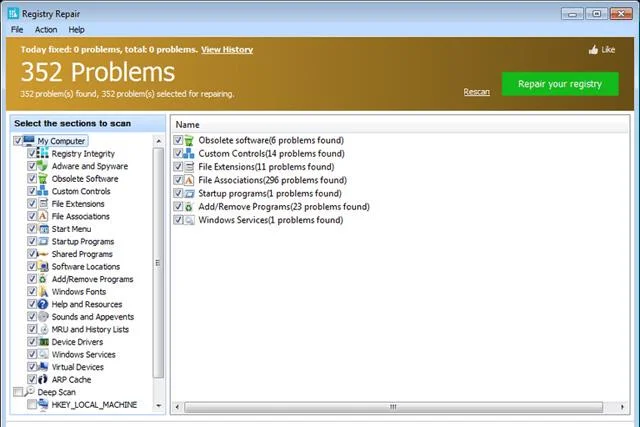Click the sections list scroll down arrow
640x427 pixels.
tap(158, 406)
